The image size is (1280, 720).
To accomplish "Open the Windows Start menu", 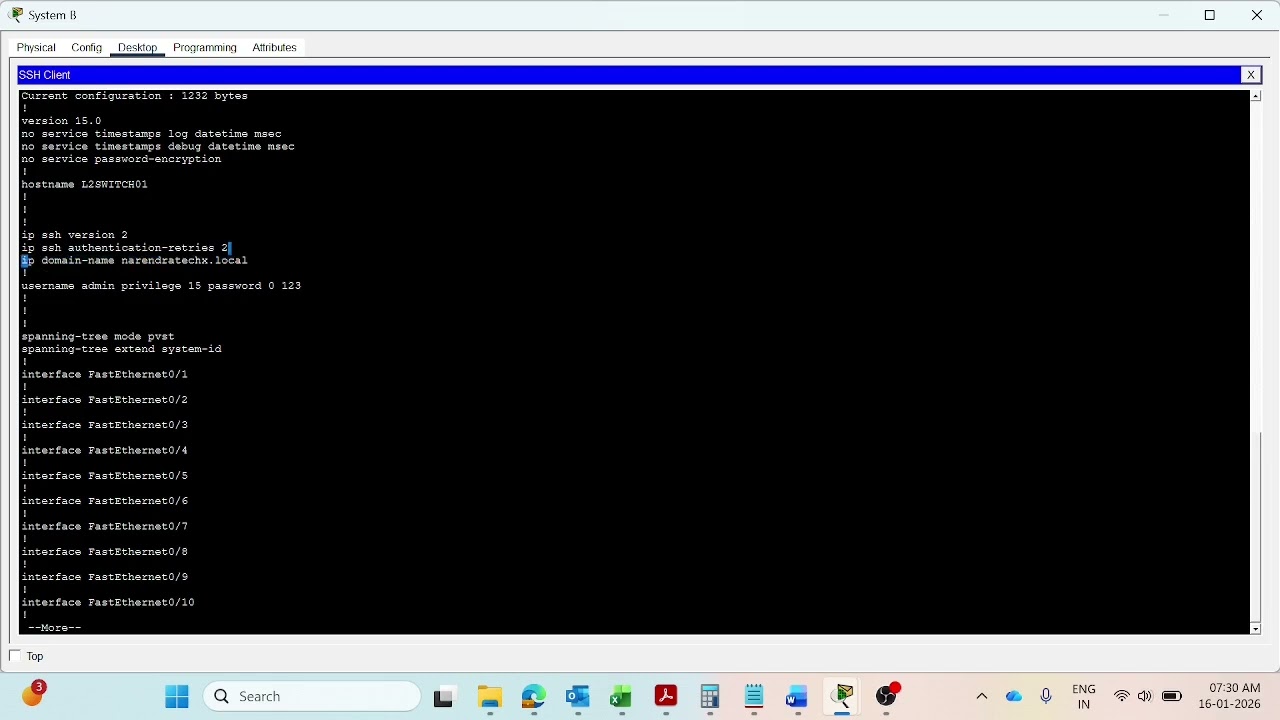I will point(177,697).
